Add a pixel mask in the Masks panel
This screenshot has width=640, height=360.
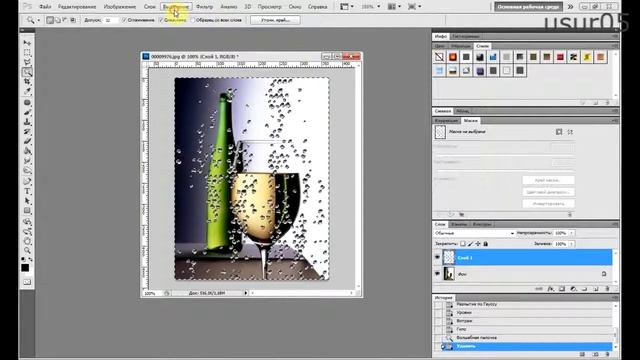point(559,132)
